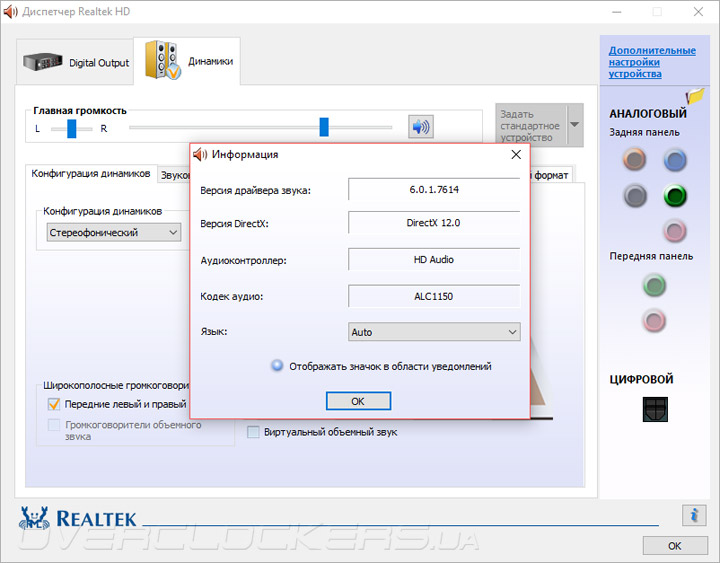
Task: Select the active green rear panel jack
Action: [675, 196]
